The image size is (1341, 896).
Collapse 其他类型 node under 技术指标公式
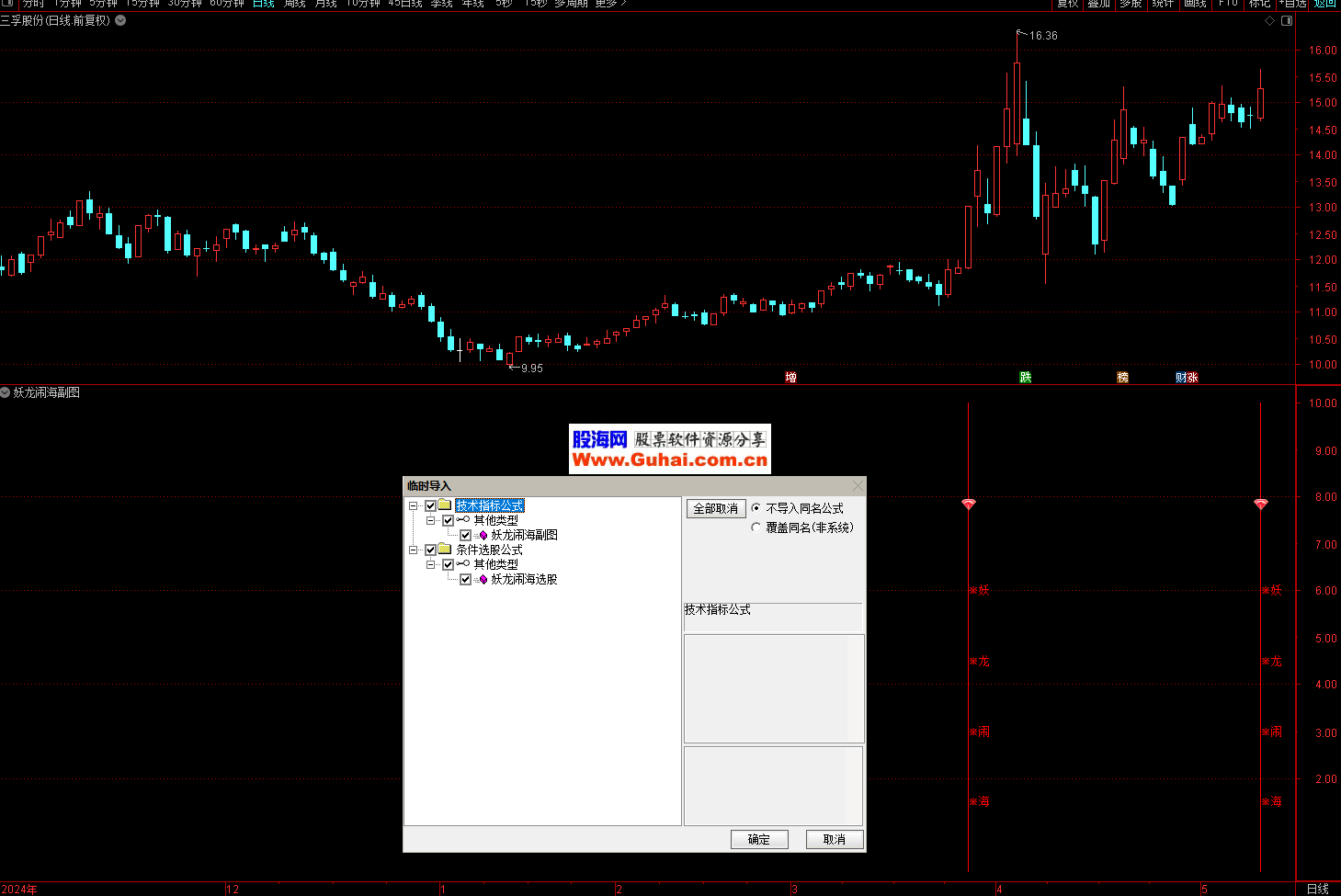pos(431,520)
